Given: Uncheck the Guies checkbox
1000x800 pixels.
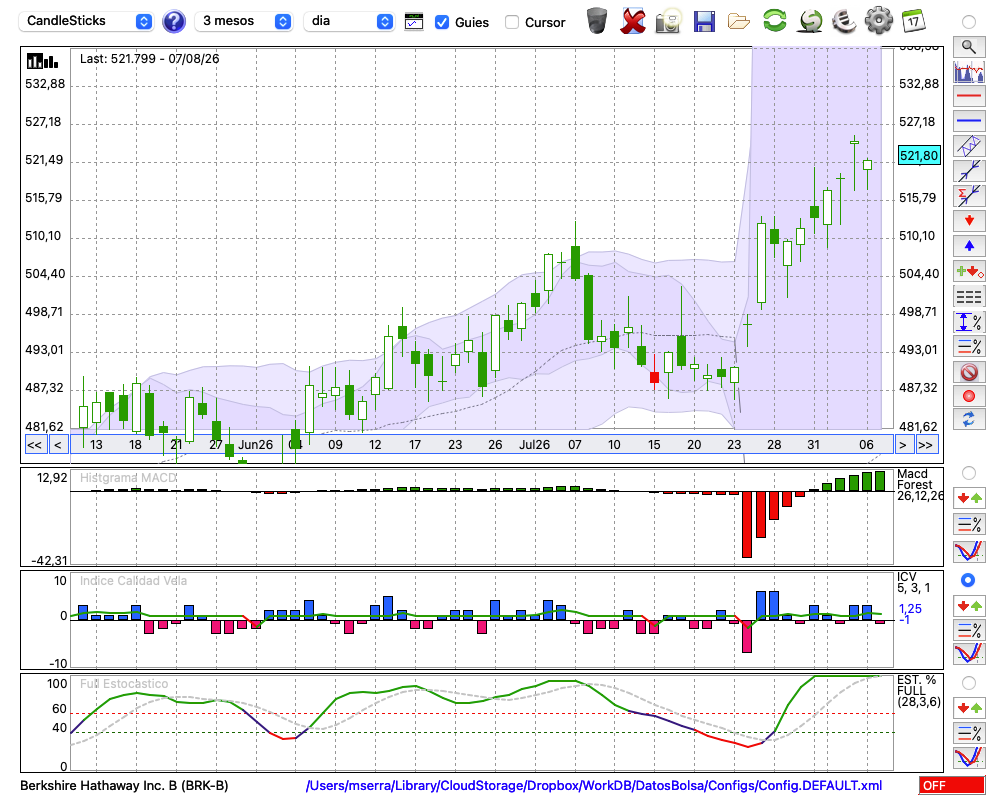Looking at the screenshot, I should coord(441,22).
